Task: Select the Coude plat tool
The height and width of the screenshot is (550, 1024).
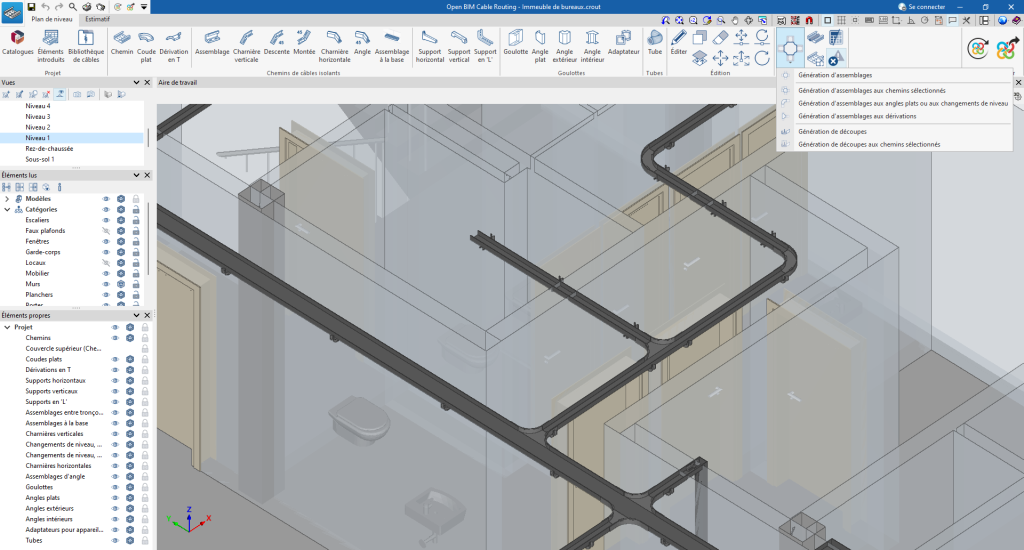Action: pyautogui.click(x=146, y=44)
